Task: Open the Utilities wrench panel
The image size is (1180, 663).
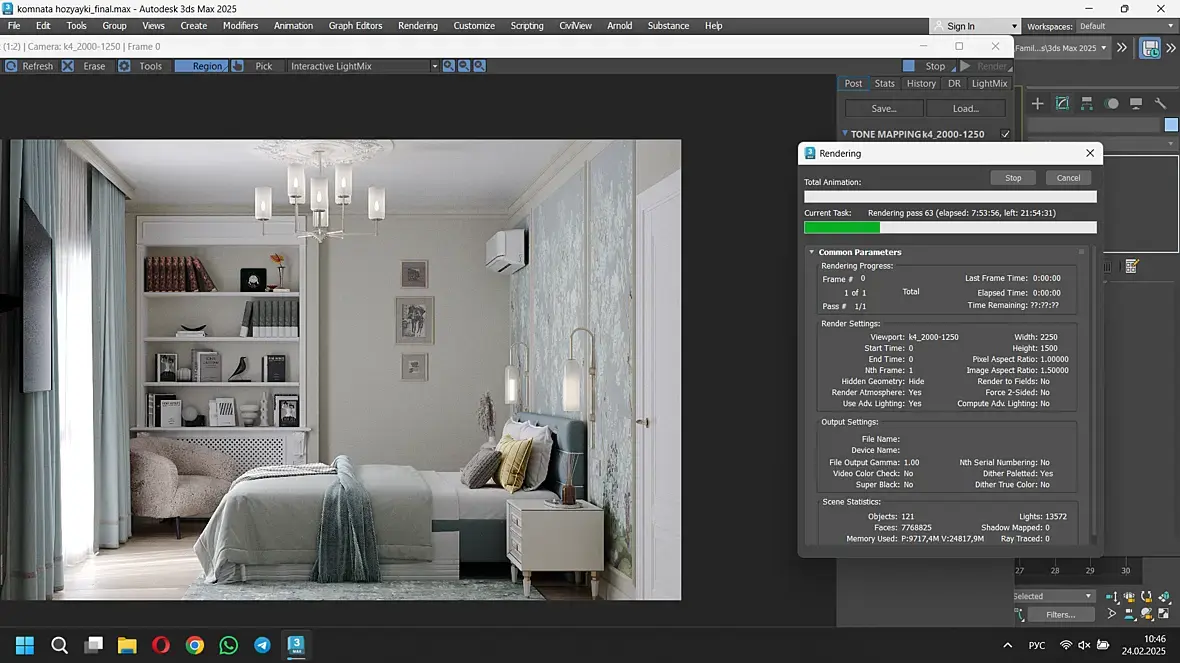Action: tap(1161, 104)
